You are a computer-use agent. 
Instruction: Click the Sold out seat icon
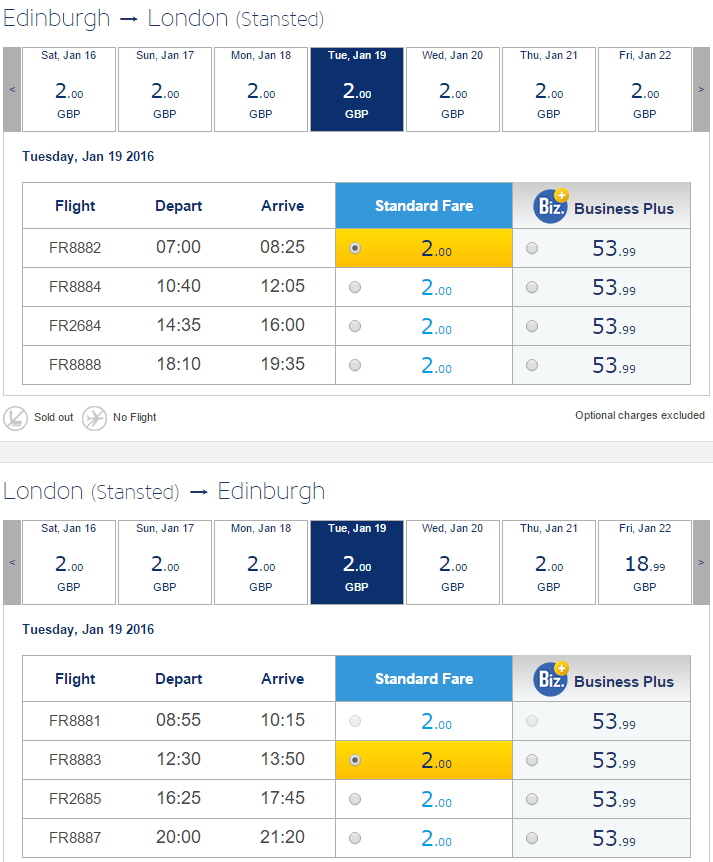[15, 418]
